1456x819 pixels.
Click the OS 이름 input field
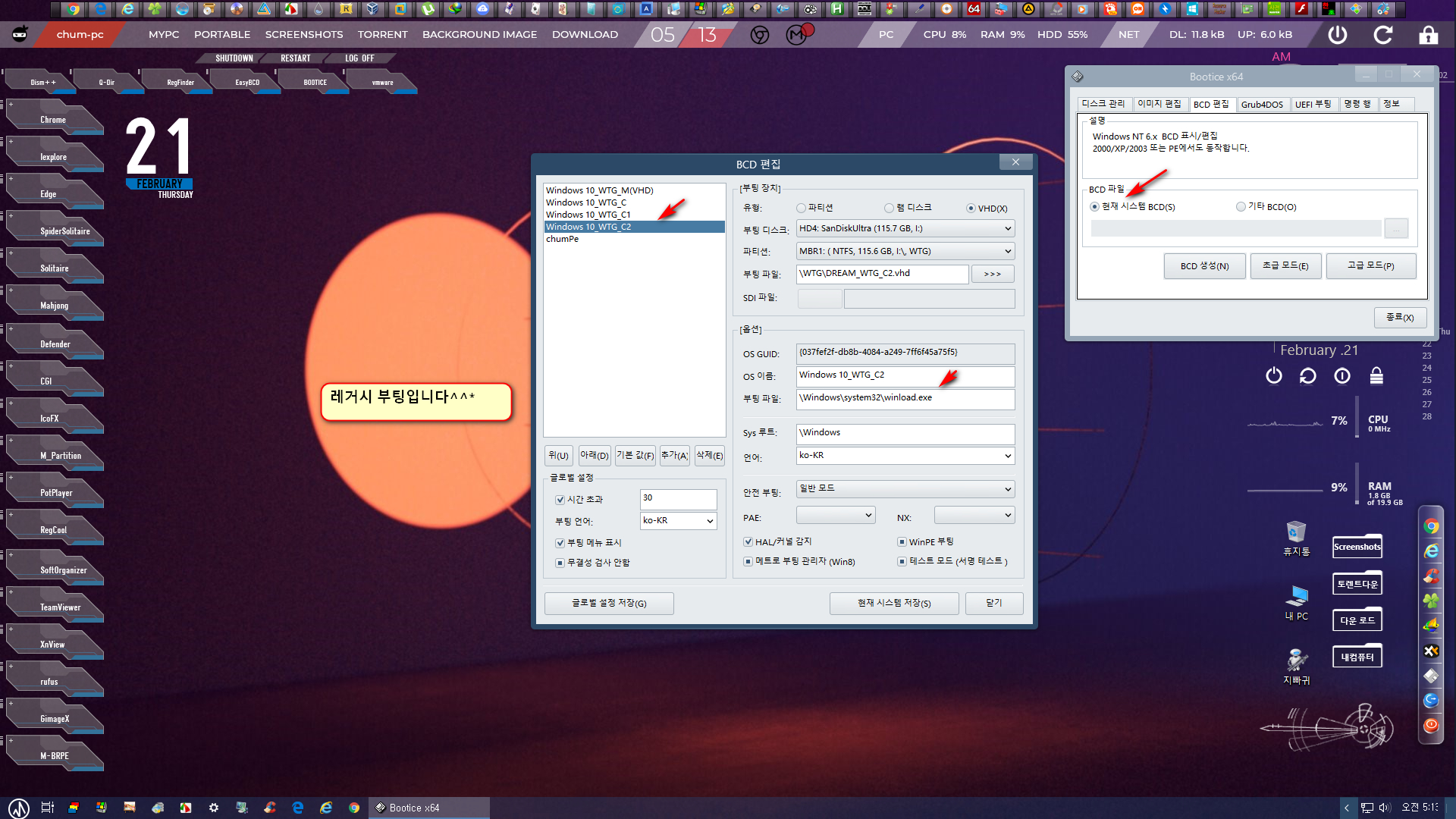905,376
